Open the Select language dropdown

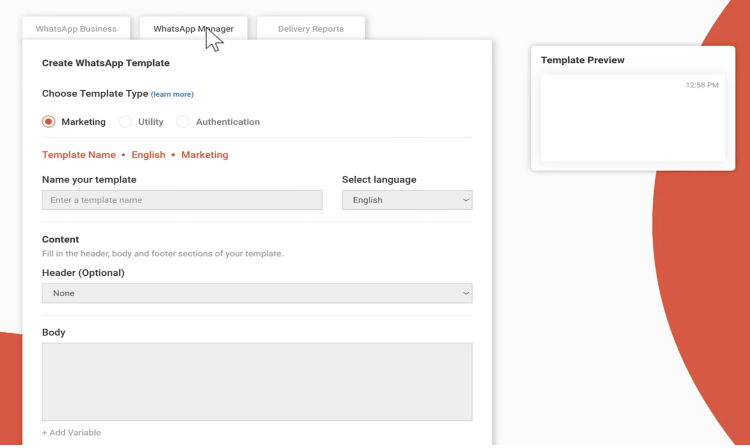click(x=407, y=200)
